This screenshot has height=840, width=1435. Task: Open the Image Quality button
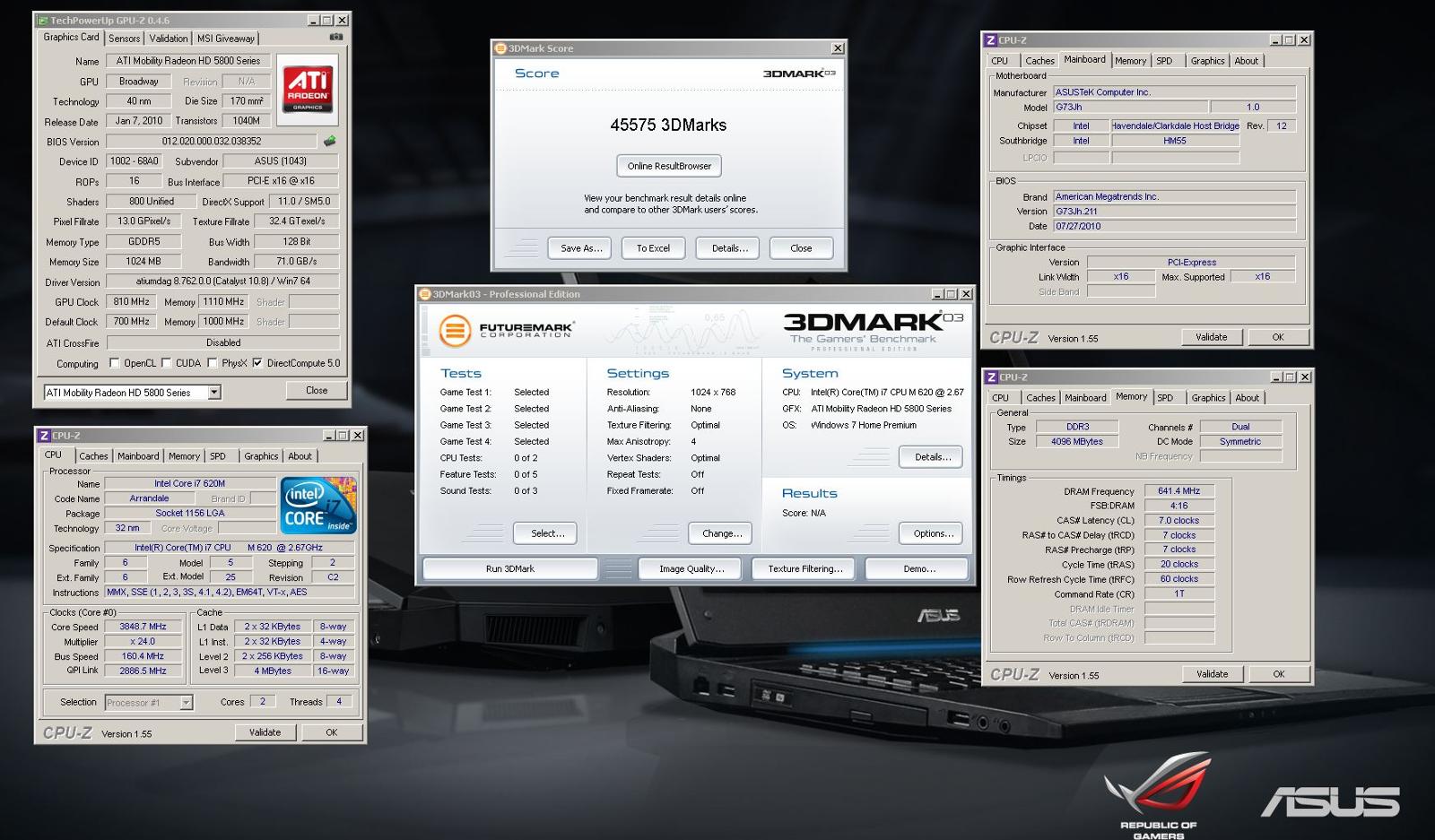(x=691, y=568)
